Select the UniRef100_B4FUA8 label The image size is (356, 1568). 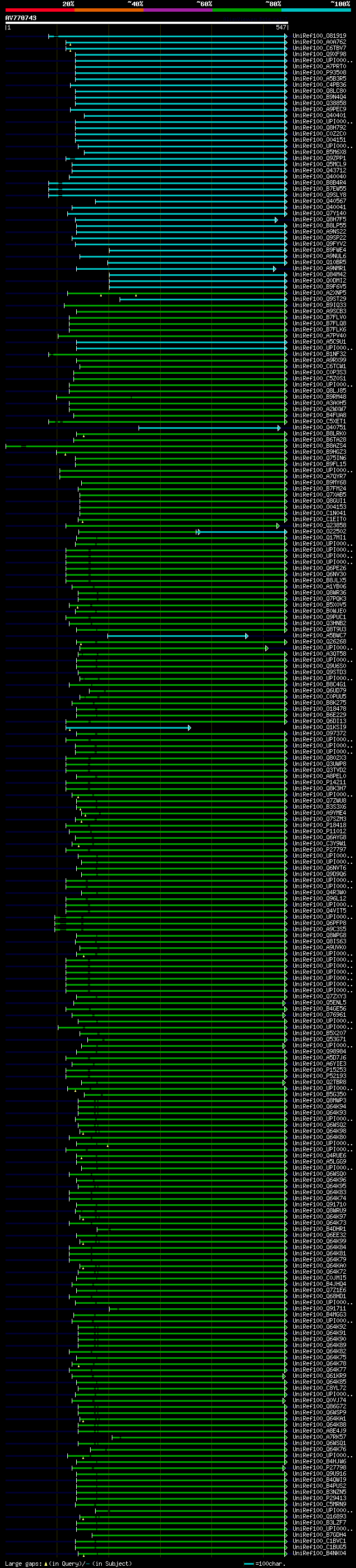319,415
